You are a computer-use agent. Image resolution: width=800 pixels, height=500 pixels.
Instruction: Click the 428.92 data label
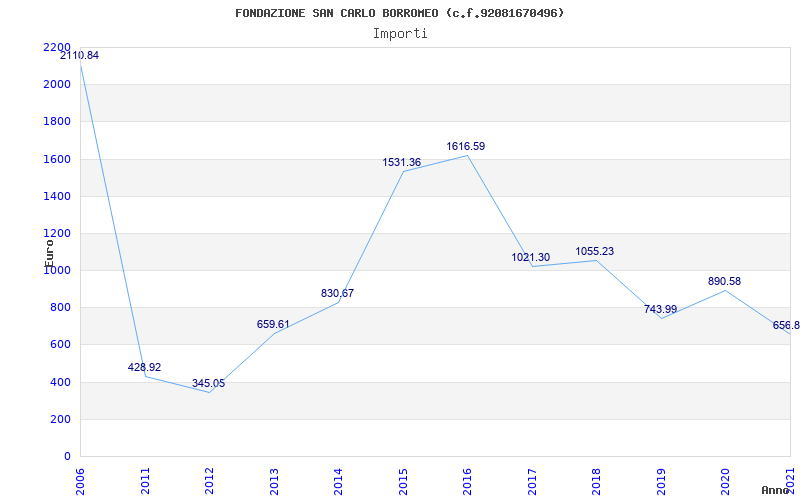click(x=144, y=367)
